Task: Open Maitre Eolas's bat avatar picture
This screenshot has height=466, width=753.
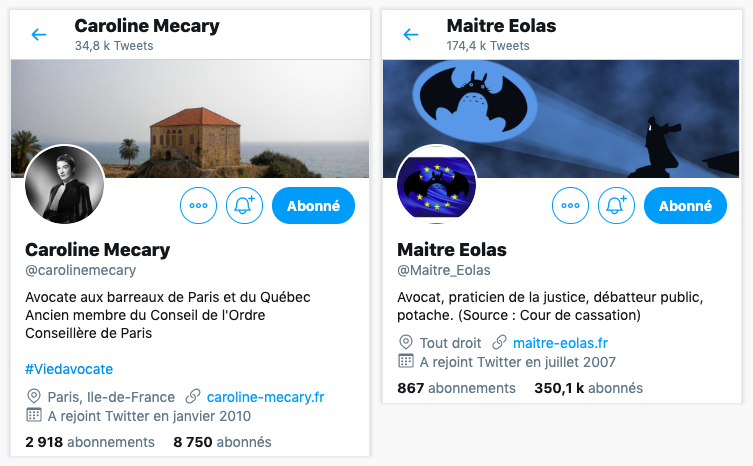Action: coord(436,185)
